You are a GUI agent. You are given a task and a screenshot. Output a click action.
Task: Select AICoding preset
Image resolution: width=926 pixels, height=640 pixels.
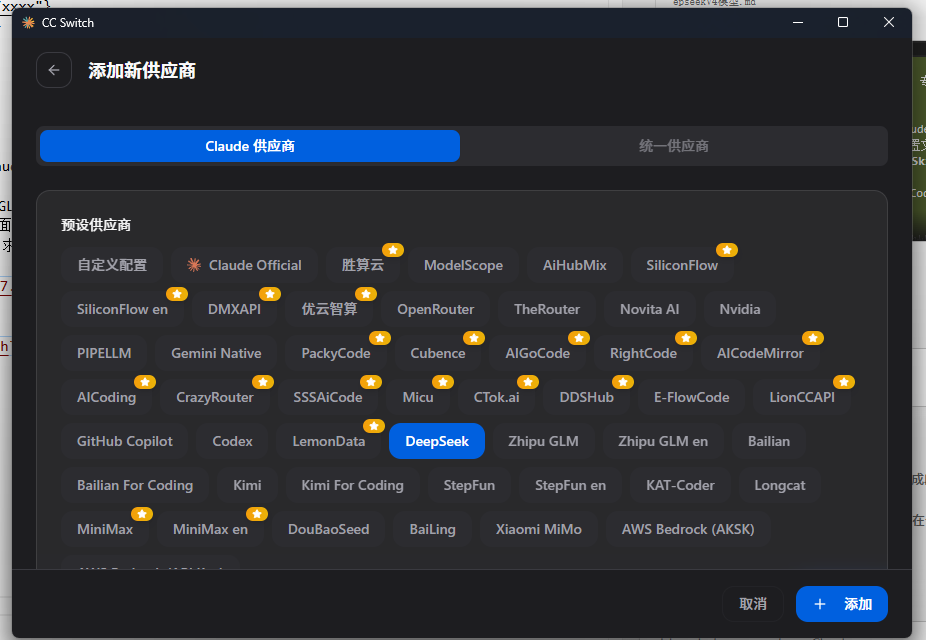pos(106,397)
